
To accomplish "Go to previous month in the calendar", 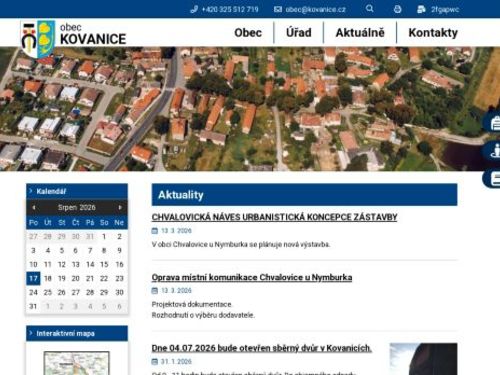I will pyautogui.click(x=34, y=207).
